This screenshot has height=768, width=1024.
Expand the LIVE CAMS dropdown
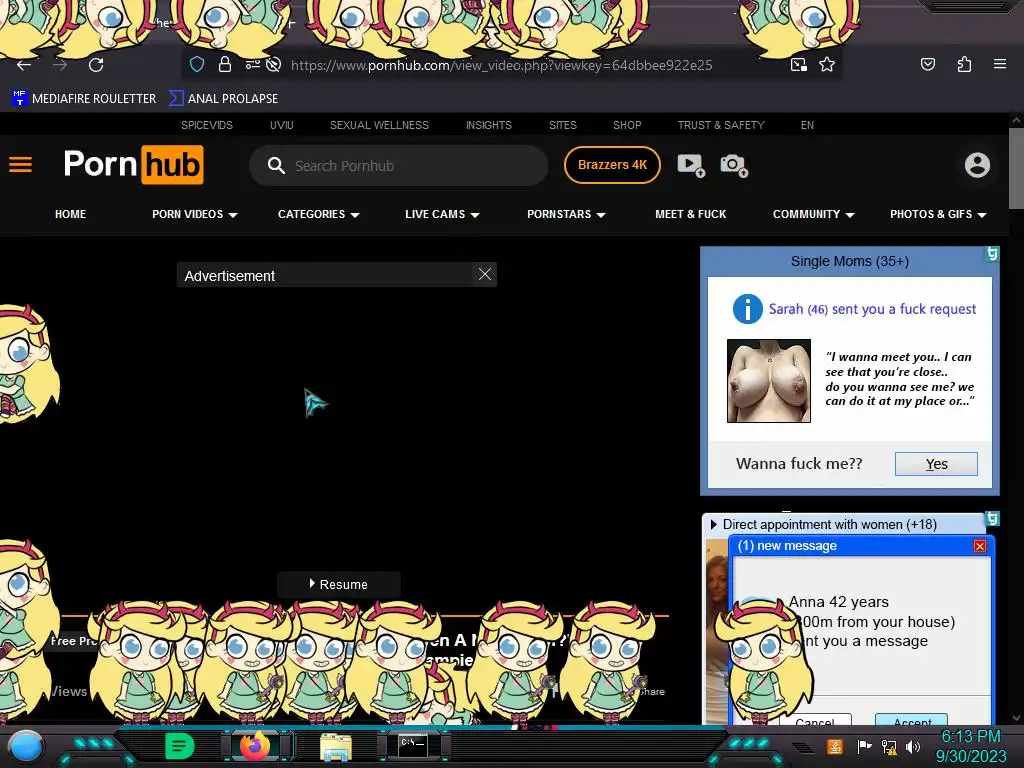[442, 214]
